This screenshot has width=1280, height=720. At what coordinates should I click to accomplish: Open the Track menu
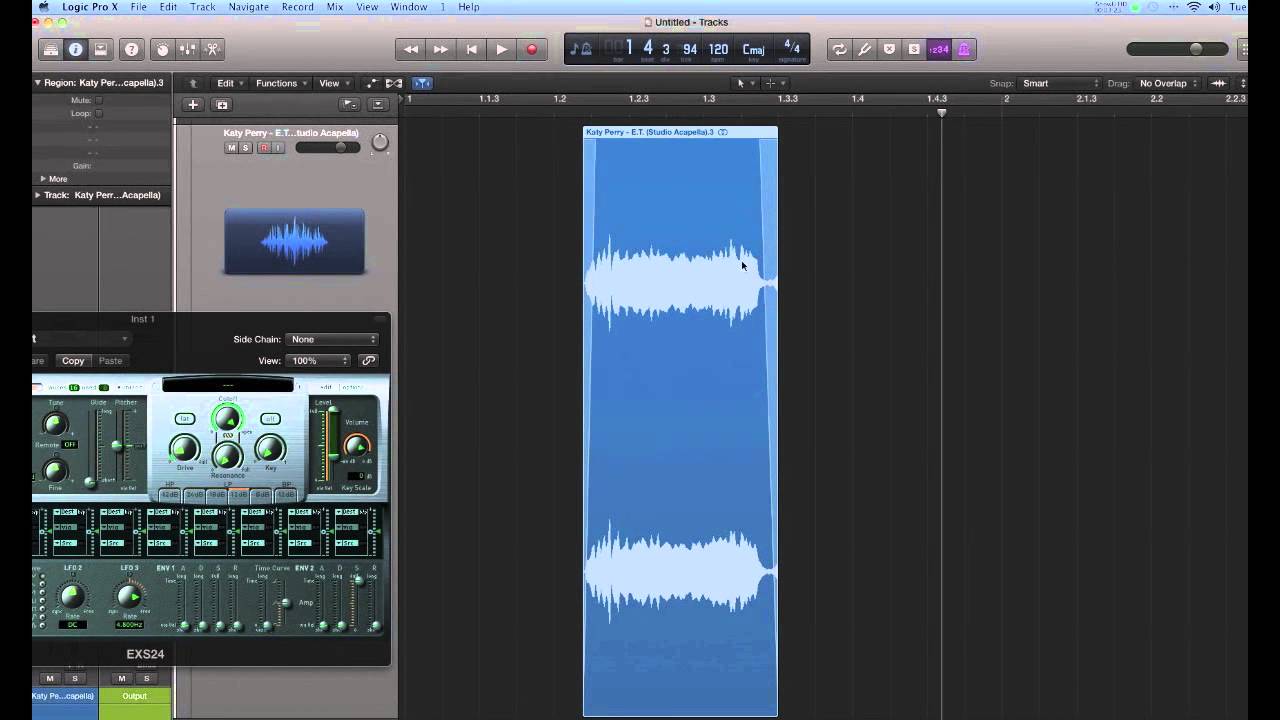point(203,7)
